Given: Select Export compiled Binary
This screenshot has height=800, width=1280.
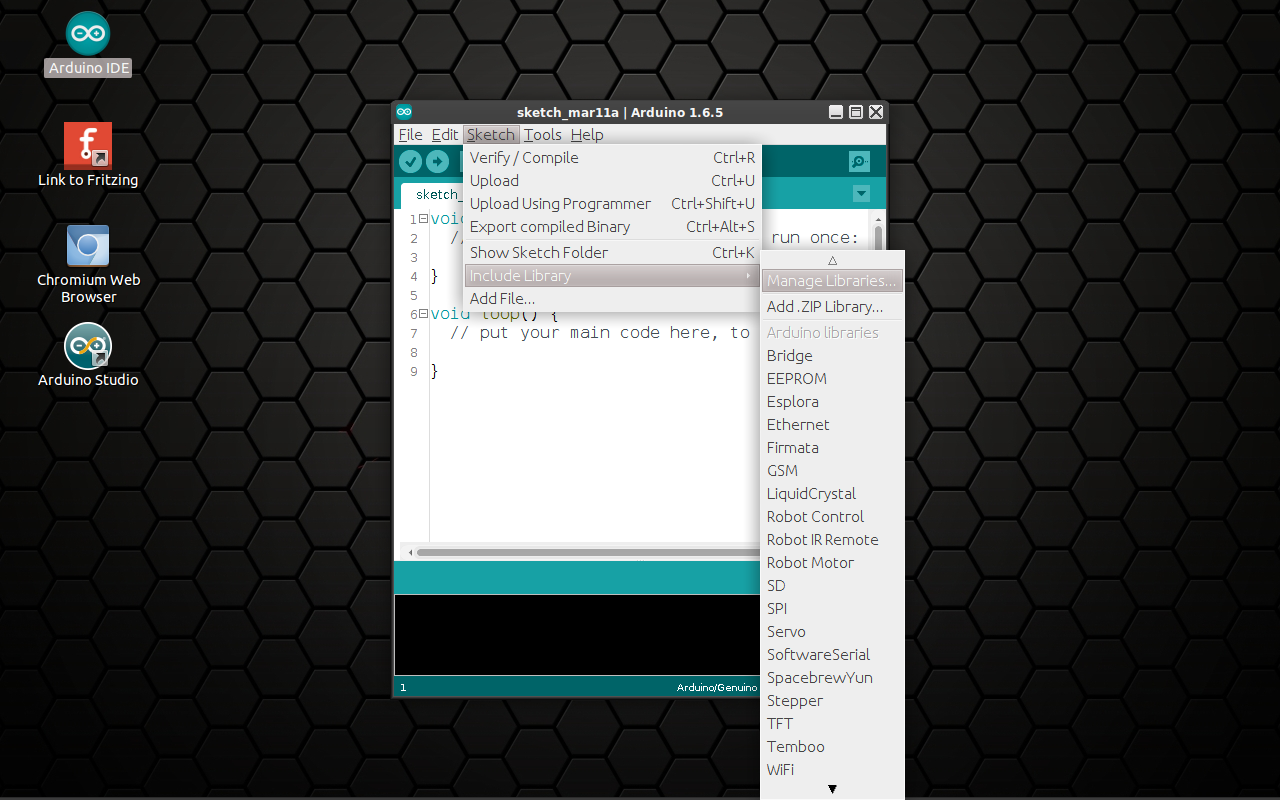Looking at the screenshot, I should click(612, 227).
